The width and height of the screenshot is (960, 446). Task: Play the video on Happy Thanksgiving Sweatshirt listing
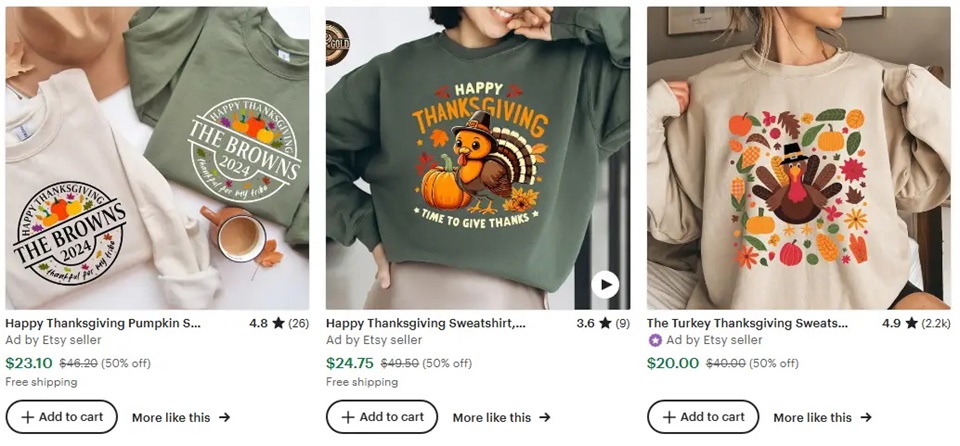pos(604,285)
